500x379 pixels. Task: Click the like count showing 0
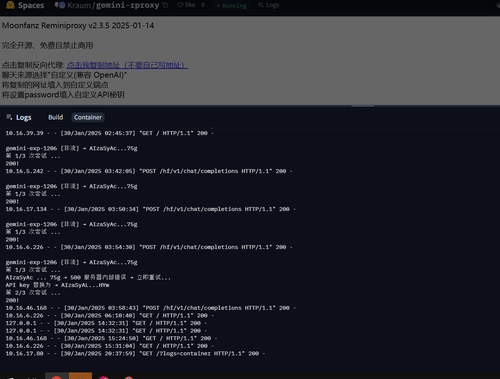tap(203, 5)
